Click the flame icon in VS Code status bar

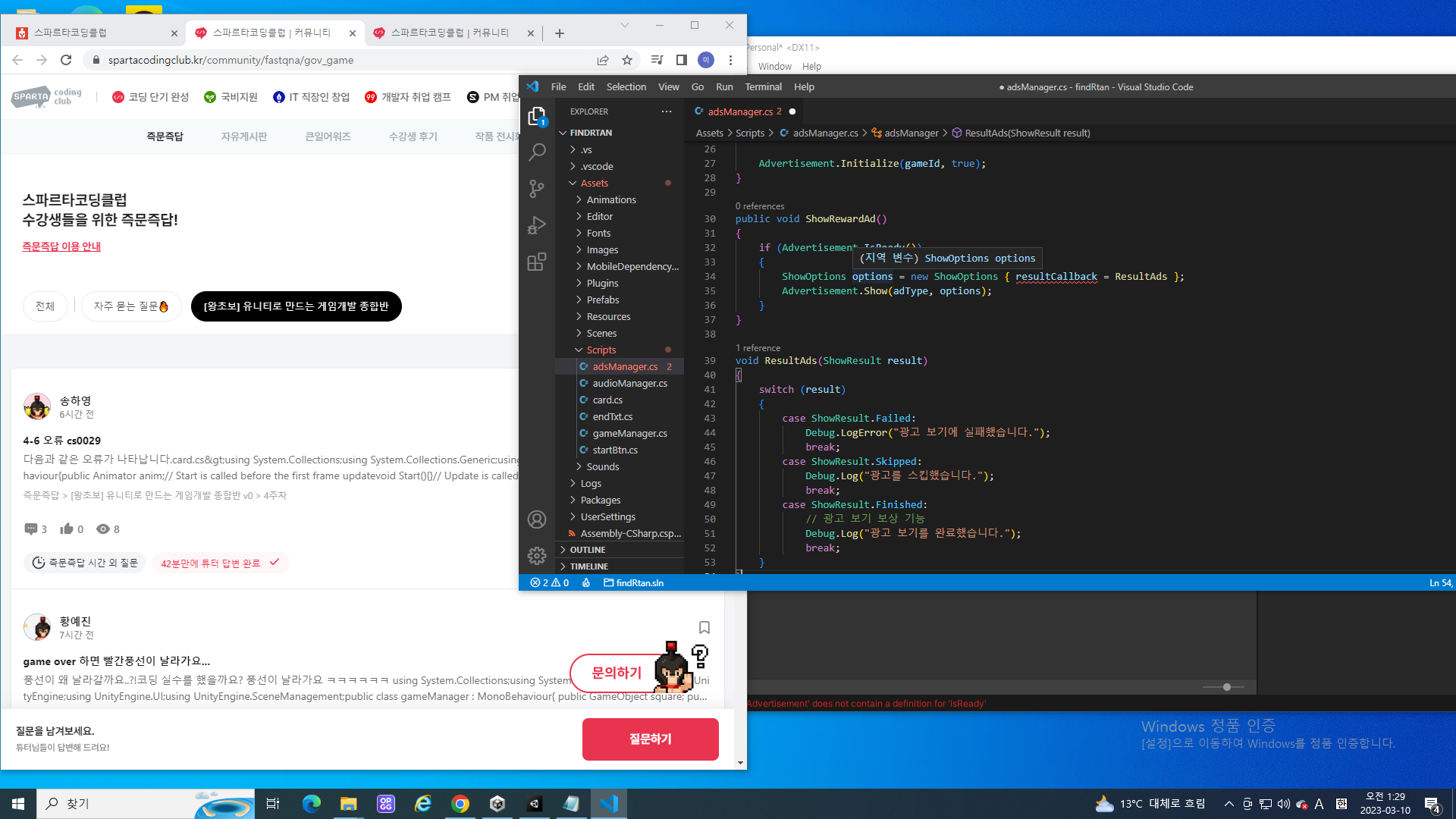(586, 583)
